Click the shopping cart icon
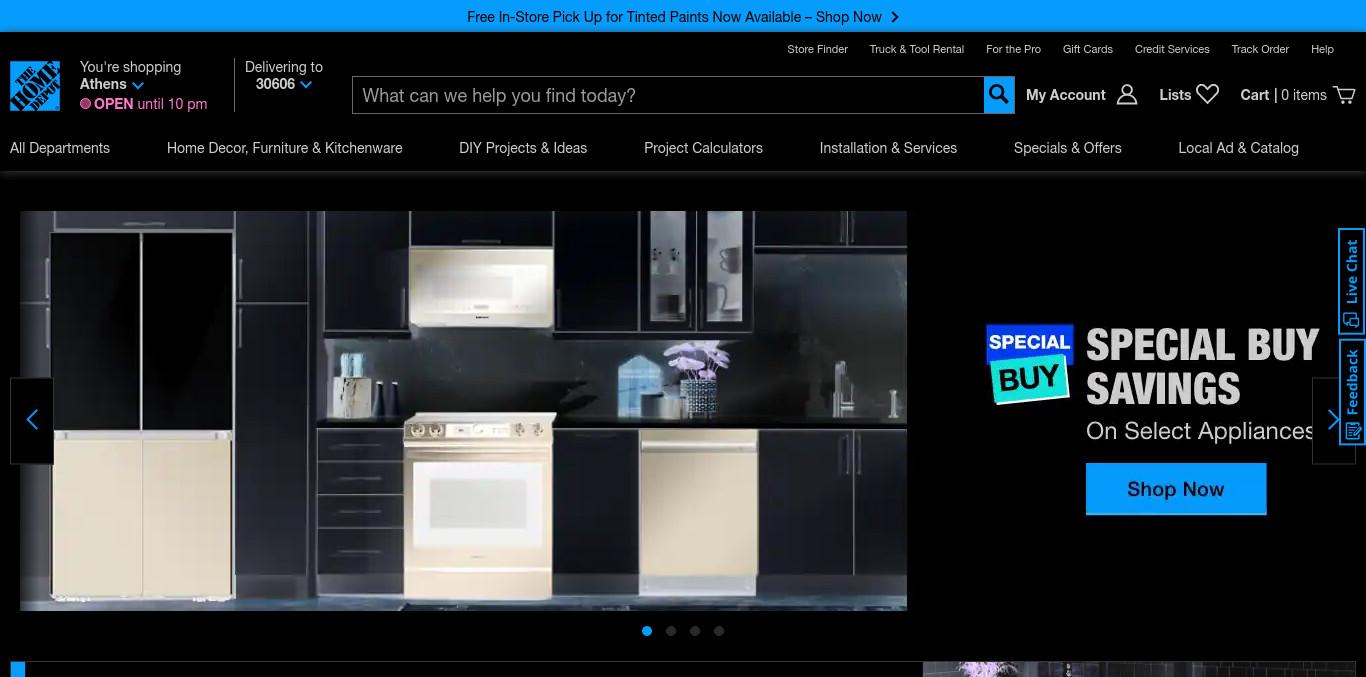The width and height of the screenshot is (1366, 677). tap(1345, 95)
